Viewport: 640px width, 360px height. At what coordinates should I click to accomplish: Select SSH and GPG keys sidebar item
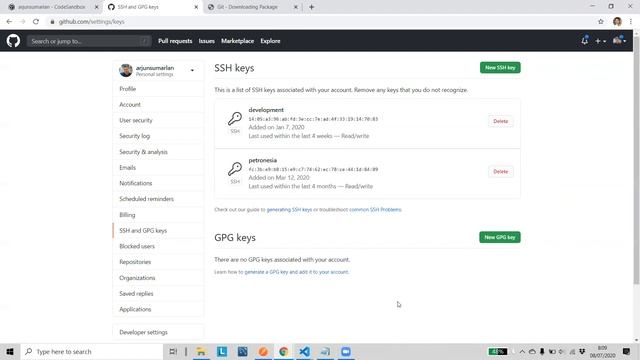[158, 231]
